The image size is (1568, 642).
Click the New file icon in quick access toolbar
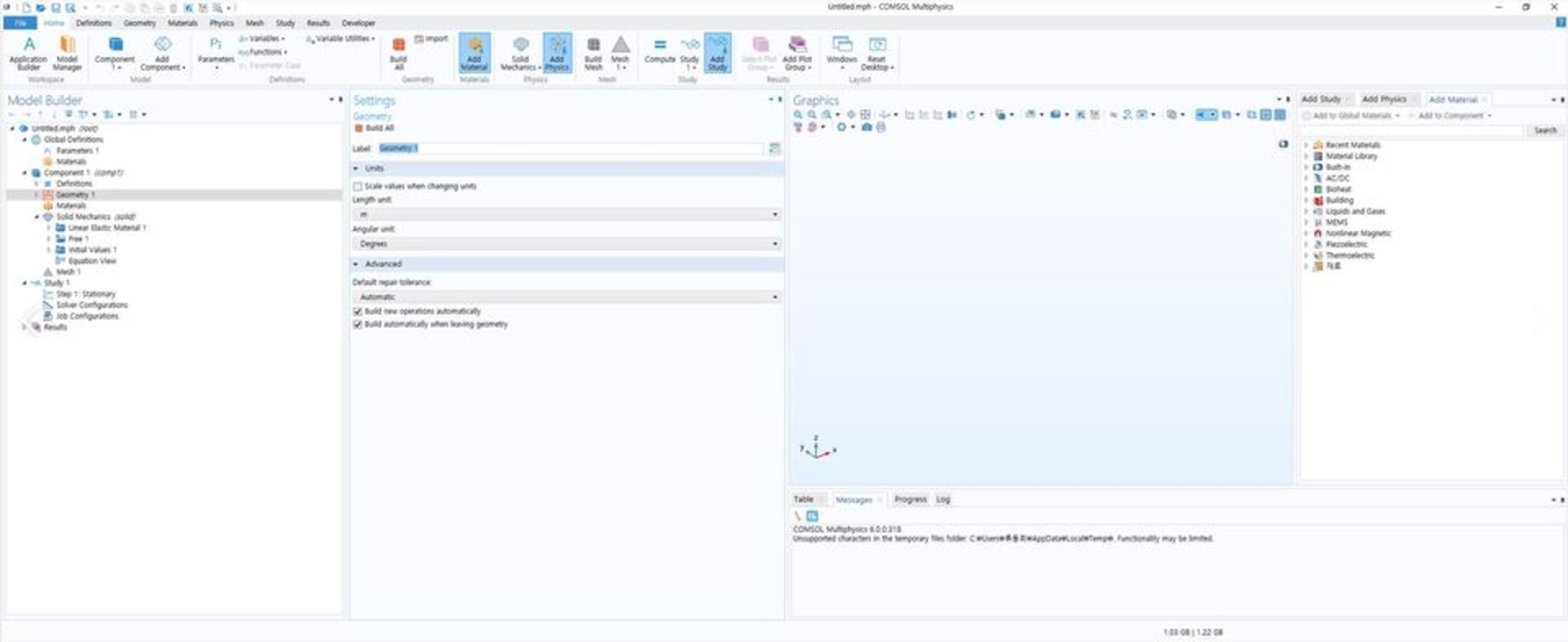click(26, 8)
